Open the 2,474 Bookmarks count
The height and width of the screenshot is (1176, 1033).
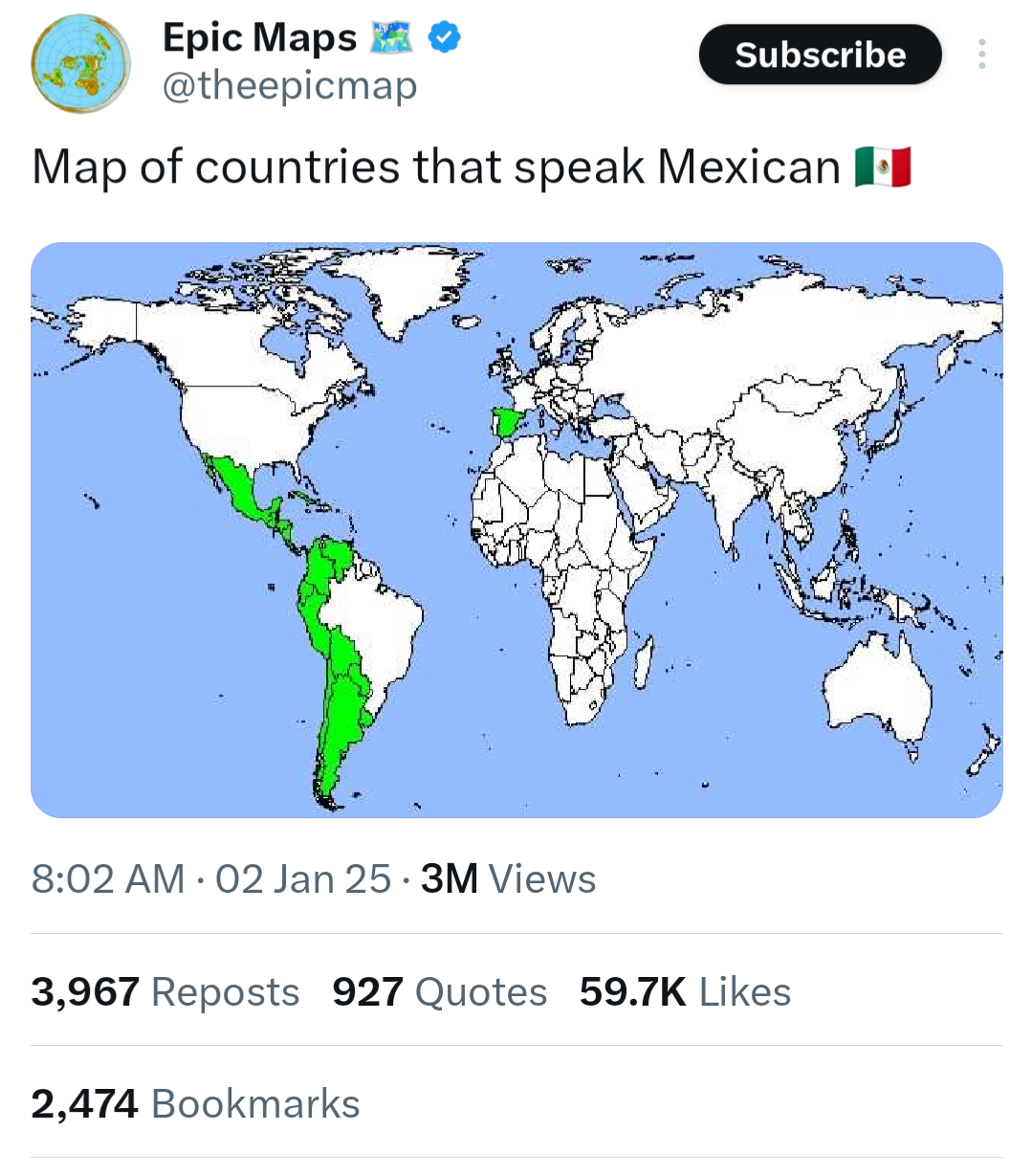pyautogui.click(x=196, y=1104)
